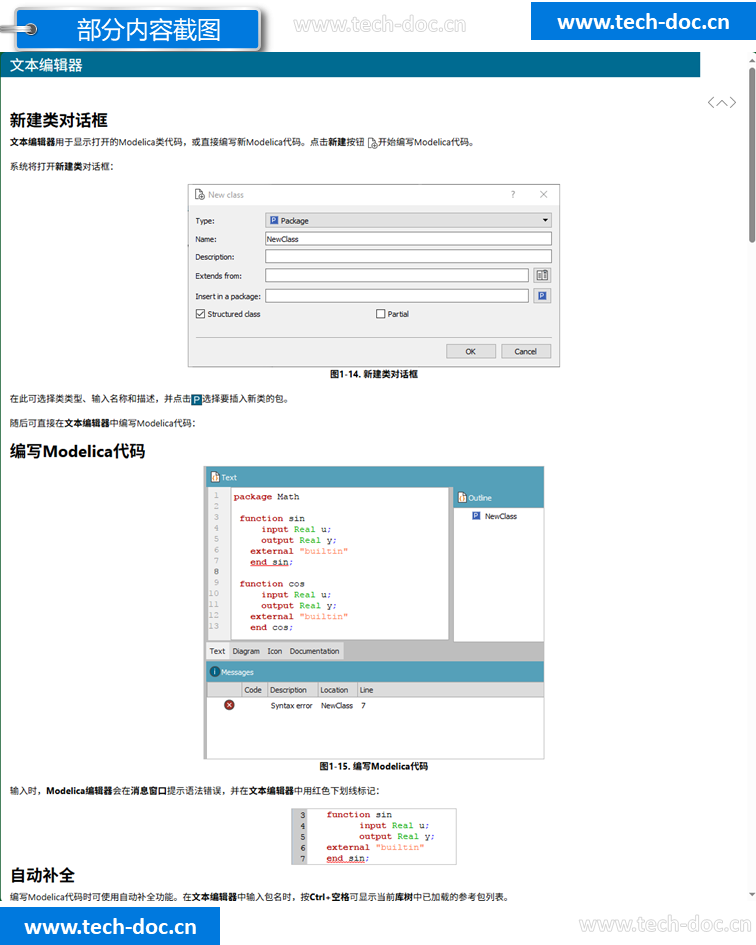Click the Messages panel info icon
The width and height of the screenshot is (756, 945).
(215, 671)
